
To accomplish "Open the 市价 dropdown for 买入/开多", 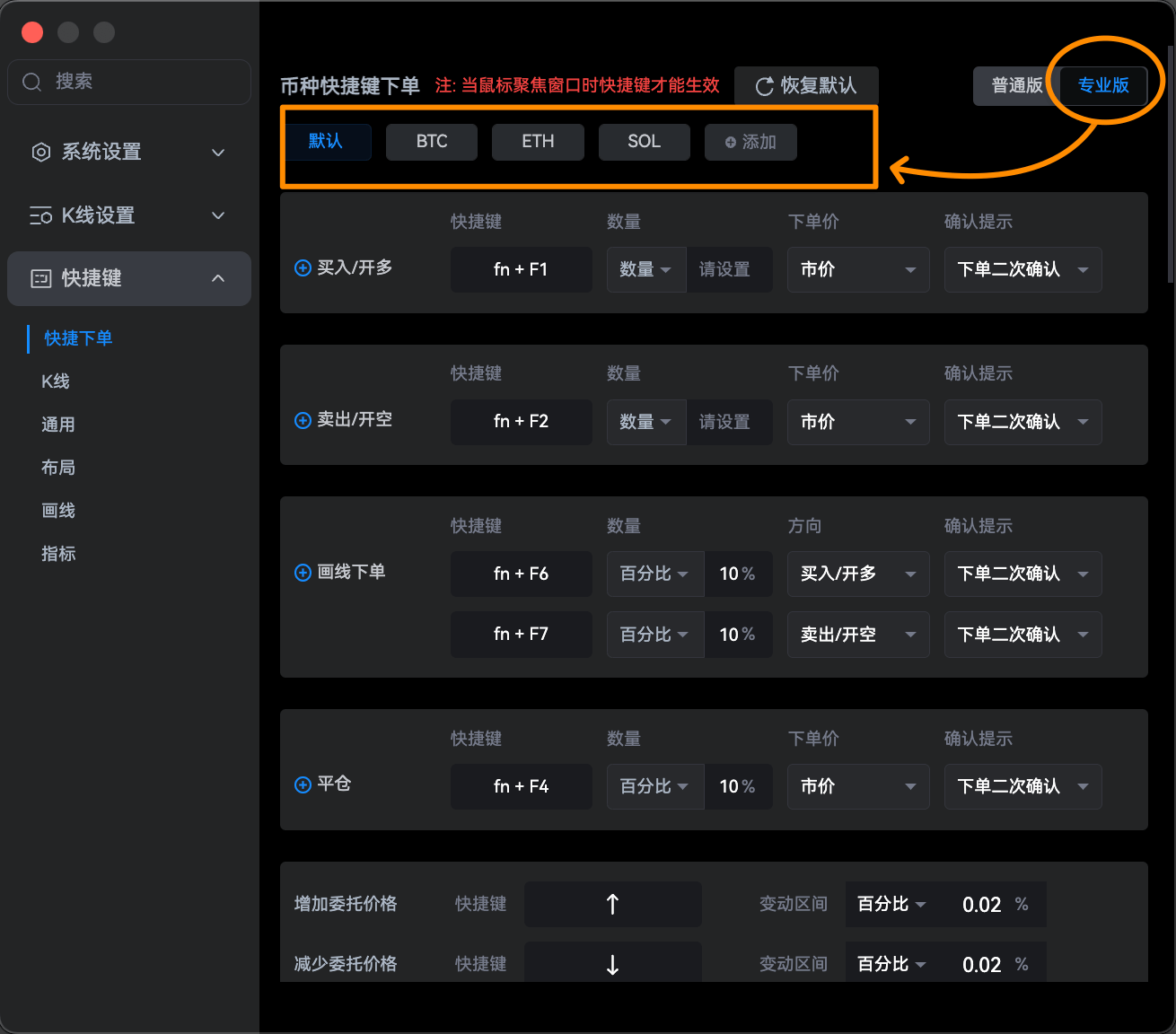I will [857, 269].
